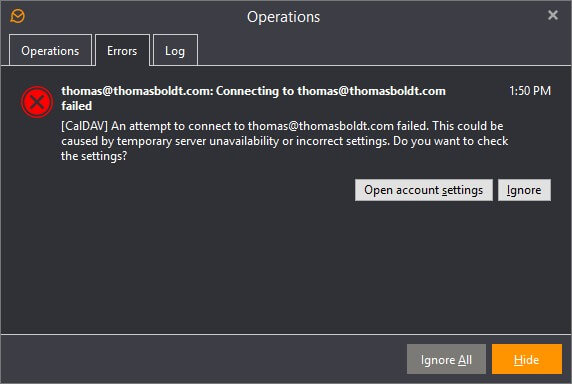Image resolution: width=572 pixels, height=384 pixels.
Task: Click the eM Client envelope logo icon
Action: point(18,16)
